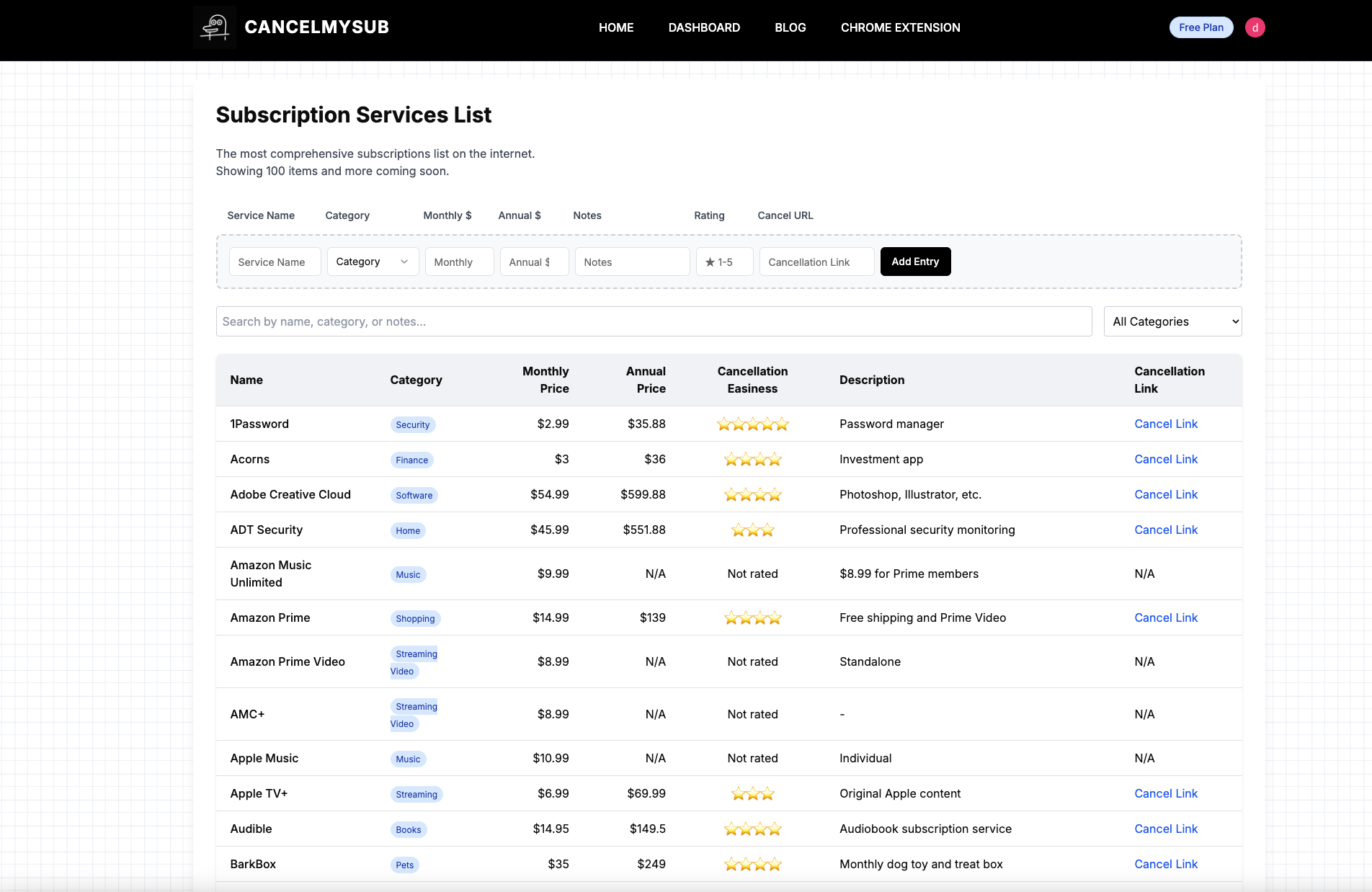Viewport: 1372px width, 892px height.
Task: Open Cancel Link for Acorns
Action: 1166,459
